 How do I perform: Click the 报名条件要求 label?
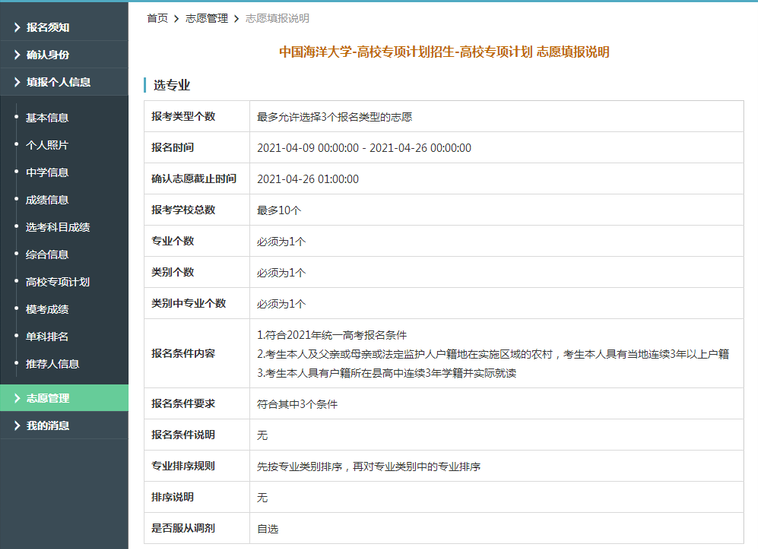click(183, 404)
